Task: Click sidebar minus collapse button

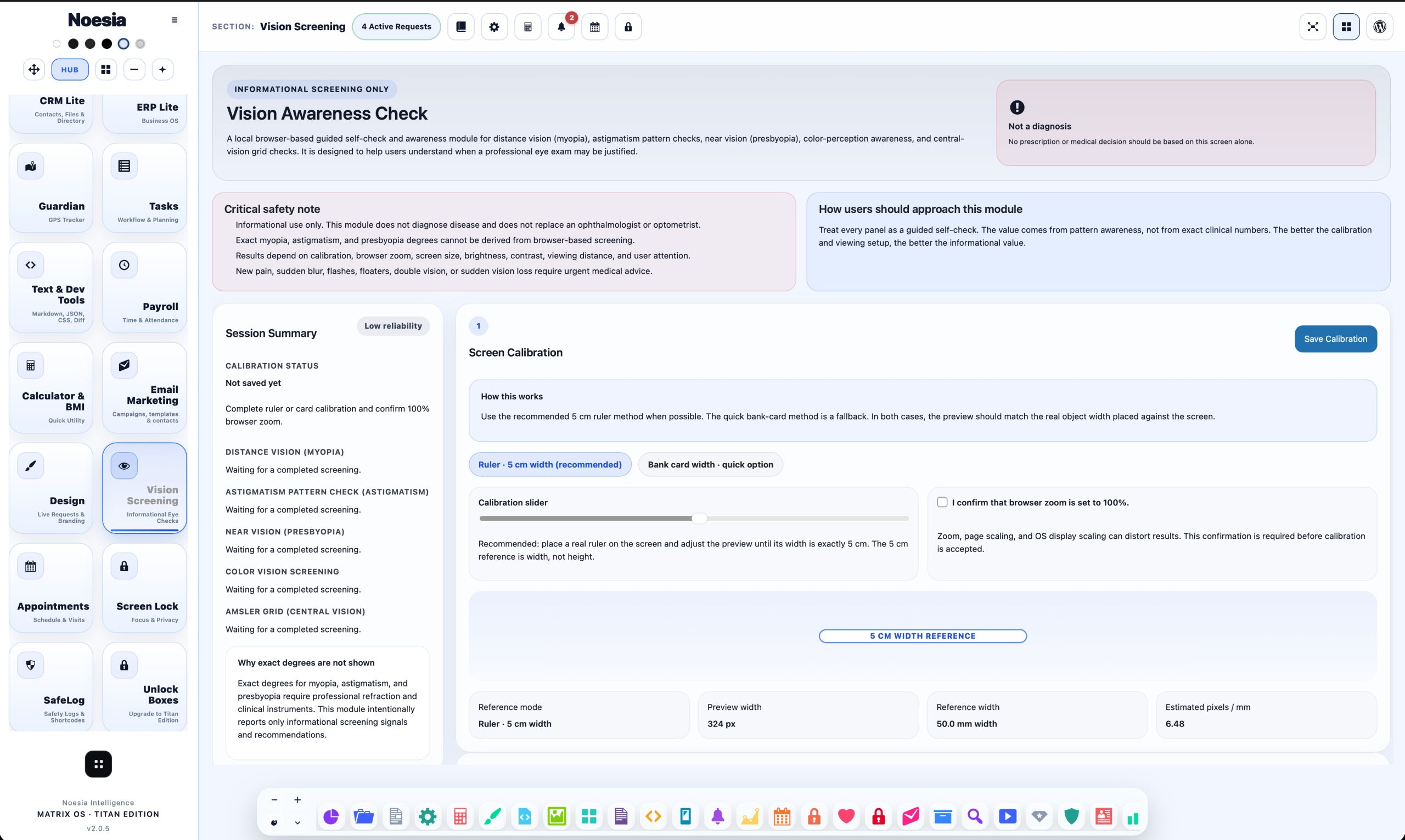Action: point(134,70)
